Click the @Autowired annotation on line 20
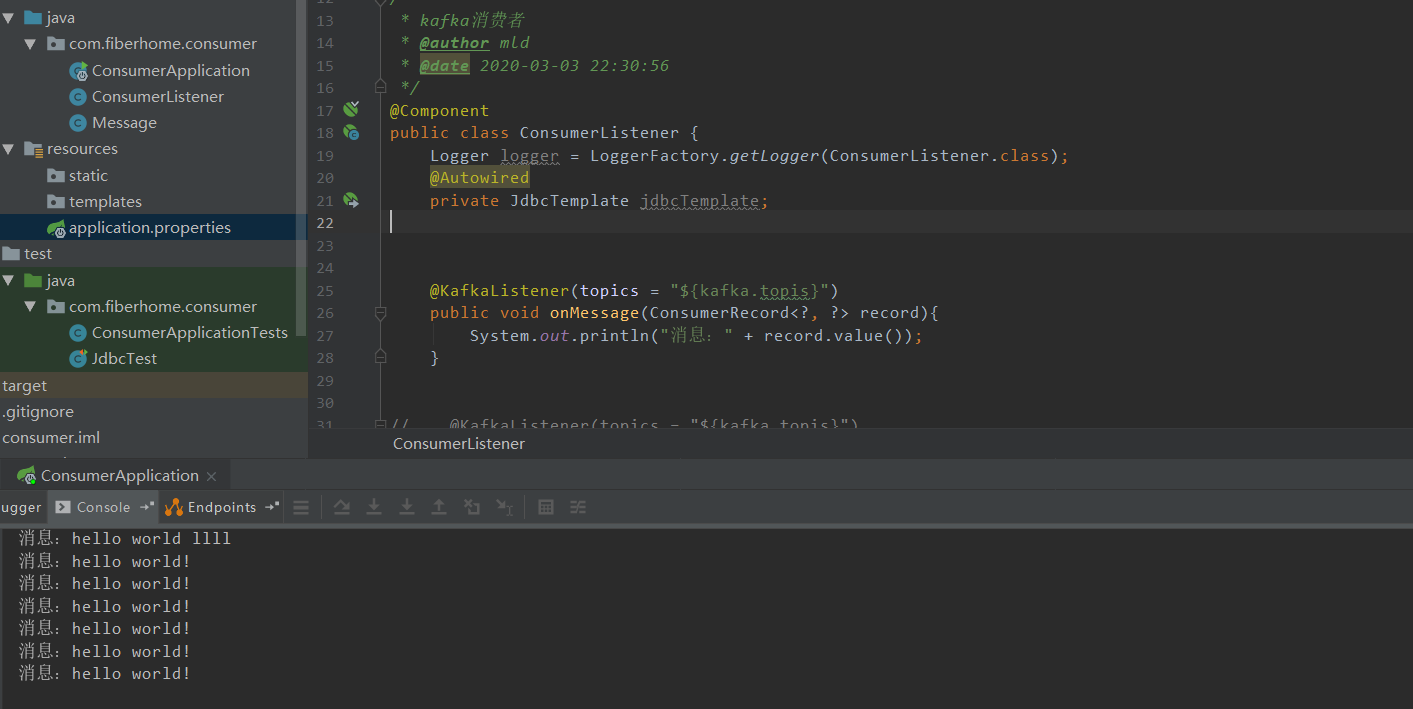This screenshot has height=709, width=1413. (x=479, y=178)
